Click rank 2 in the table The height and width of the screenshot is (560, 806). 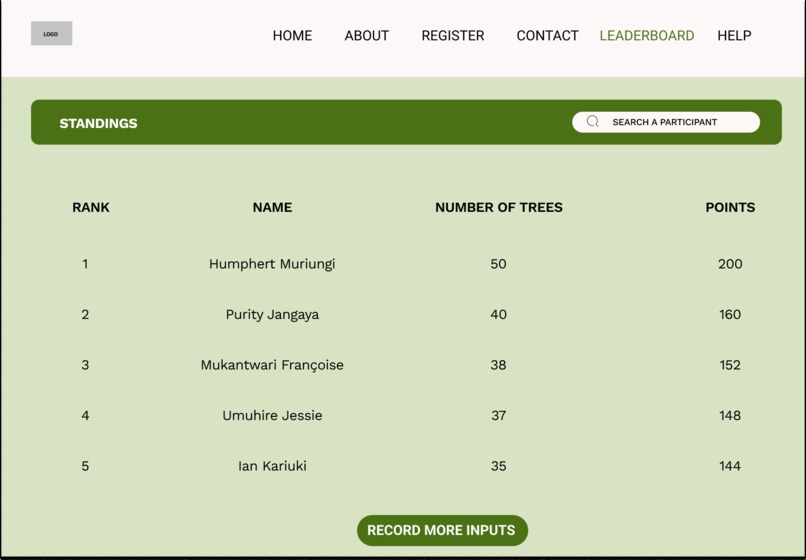(x=85, y=314)
